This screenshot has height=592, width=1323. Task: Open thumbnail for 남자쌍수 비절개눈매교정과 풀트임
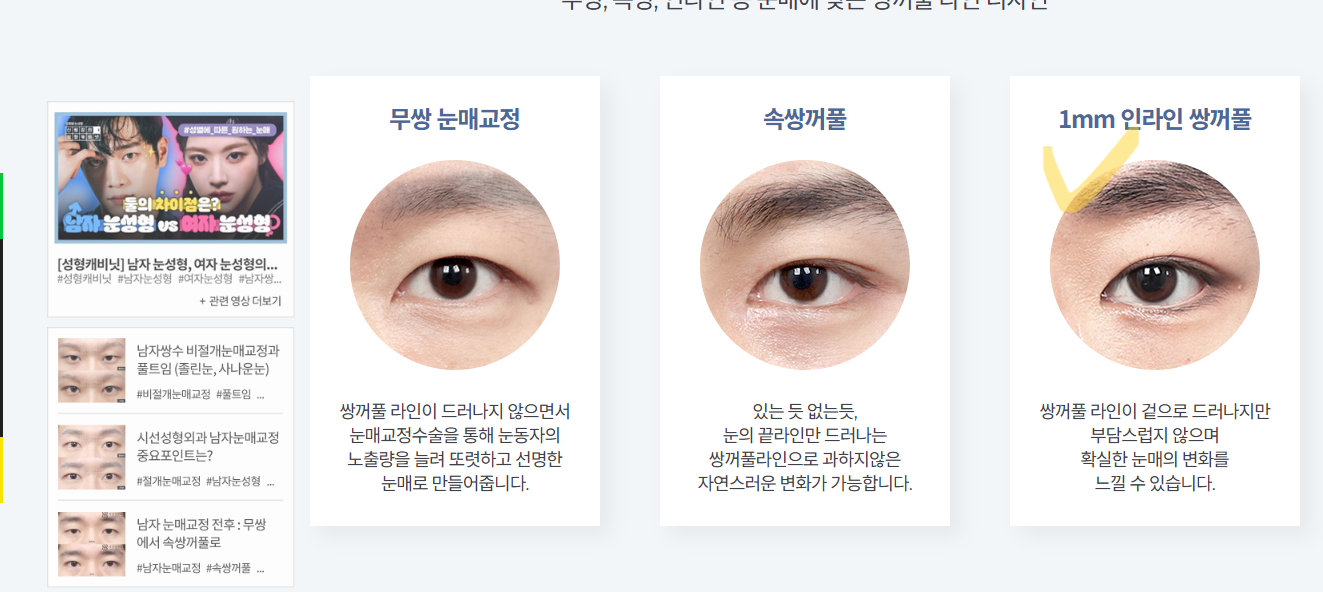click(91, 370)
